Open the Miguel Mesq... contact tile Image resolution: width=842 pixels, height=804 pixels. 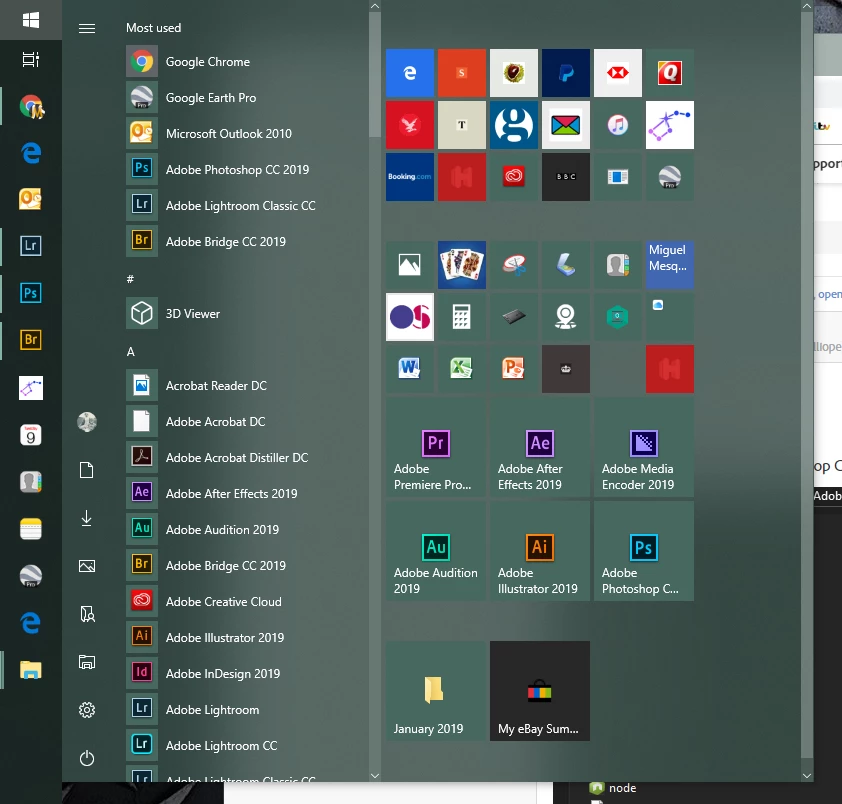(670, 265)
